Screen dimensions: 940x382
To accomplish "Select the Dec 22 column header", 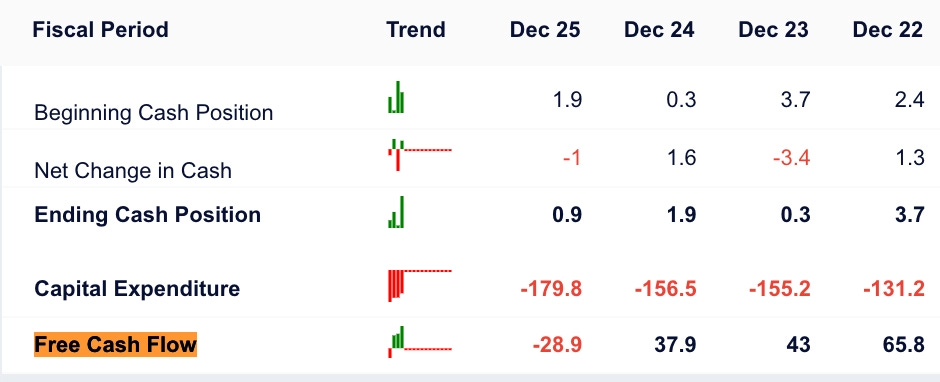I will [888, 29].
